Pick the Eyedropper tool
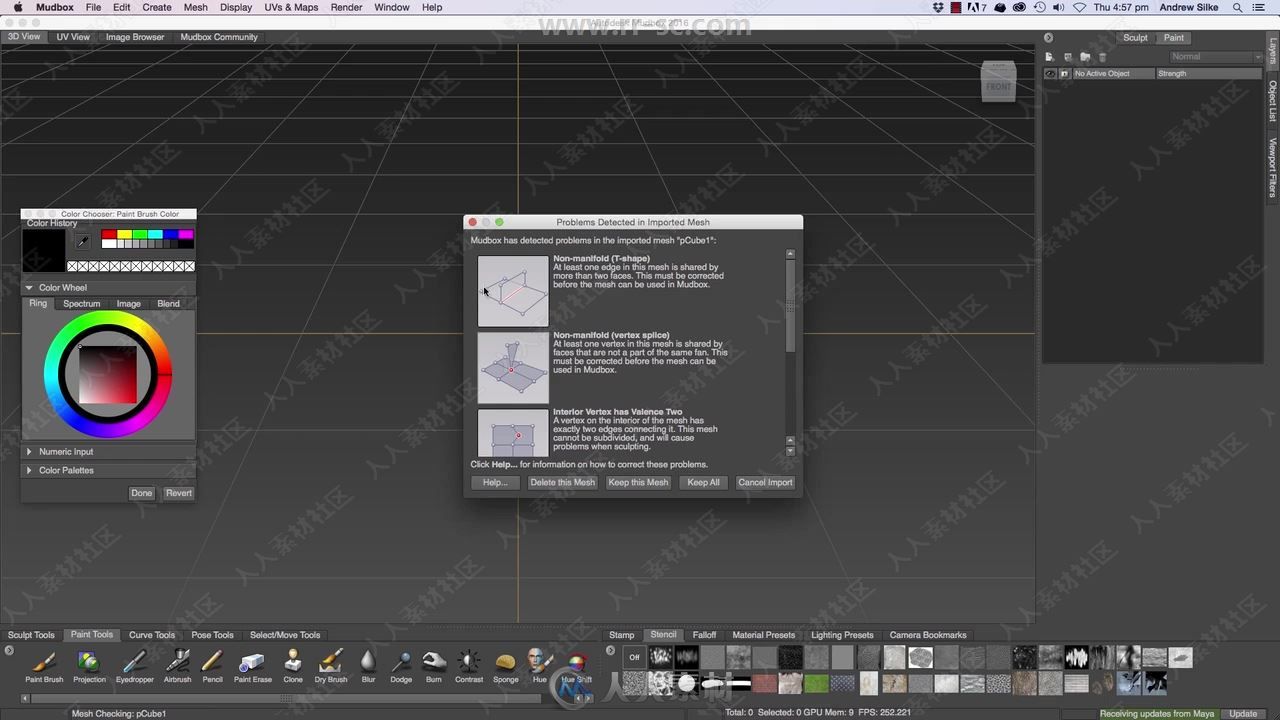 pos(134,666)
